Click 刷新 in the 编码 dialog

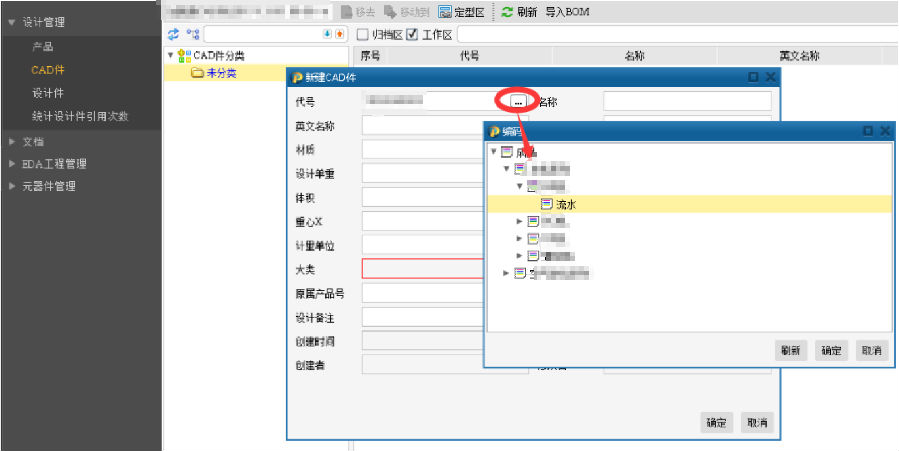pyautogui.click(x=791, y=351)
